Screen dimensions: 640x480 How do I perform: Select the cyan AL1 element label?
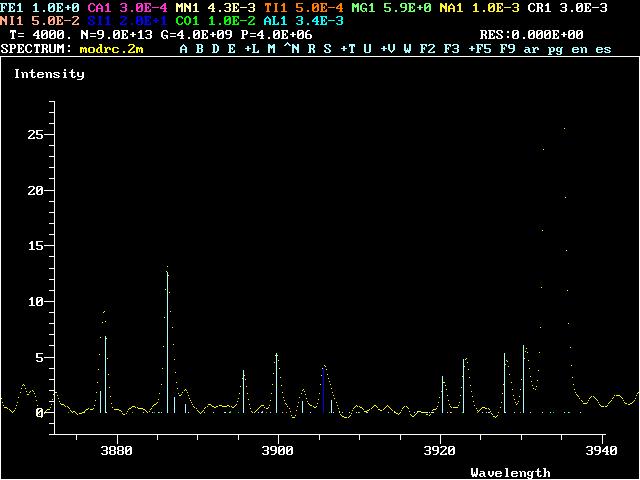click(x=276, y=20)
